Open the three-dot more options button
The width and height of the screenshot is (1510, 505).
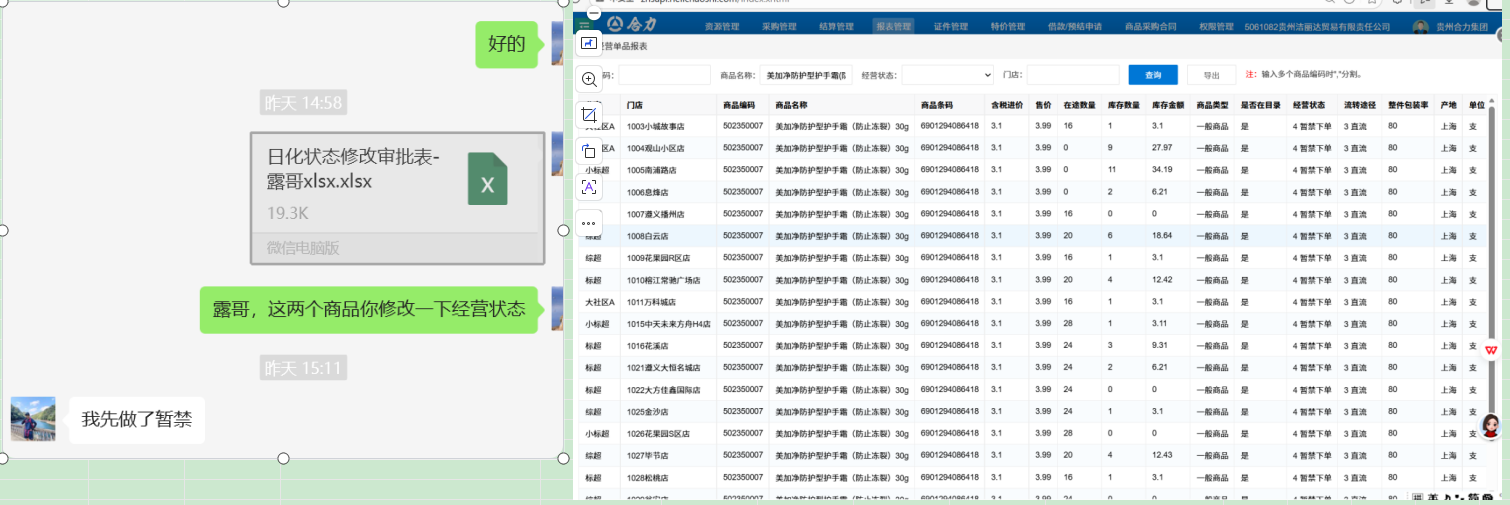point(589,223)
